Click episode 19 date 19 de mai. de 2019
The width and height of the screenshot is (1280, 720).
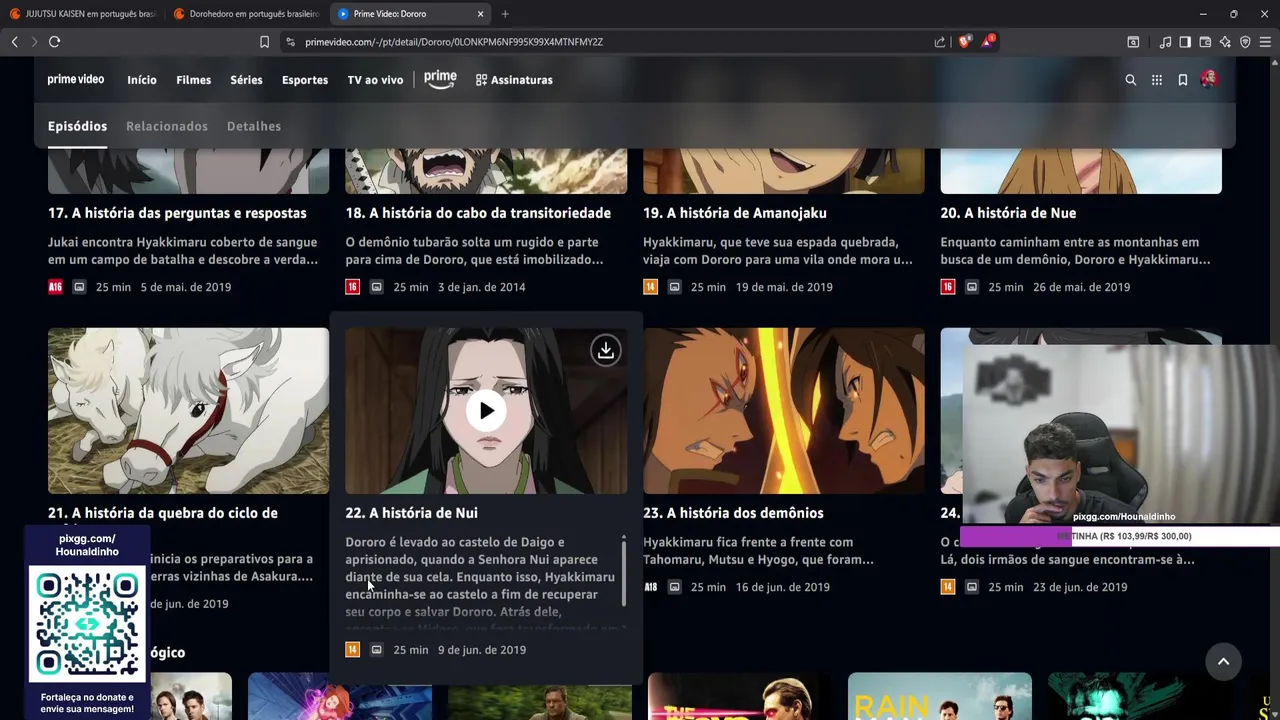tap(784, 287)
